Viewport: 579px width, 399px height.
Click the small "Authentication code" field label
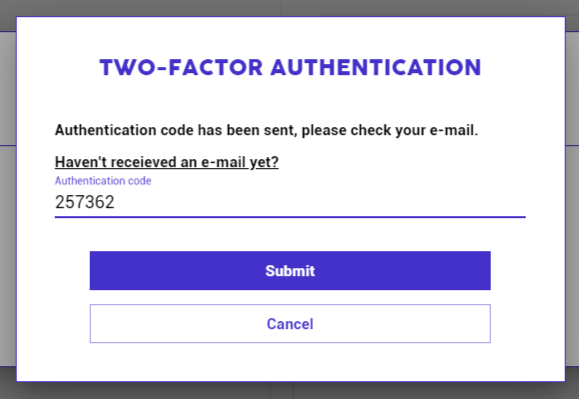[103, 181]
